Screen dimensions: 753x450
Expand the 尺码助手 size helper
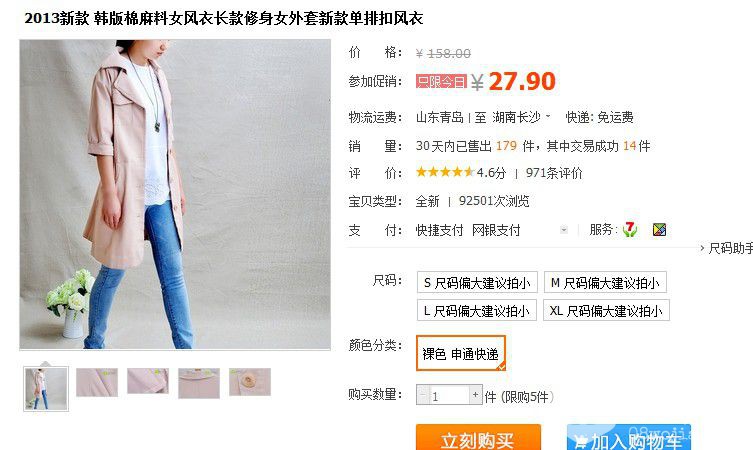click(x=726, y=248)
